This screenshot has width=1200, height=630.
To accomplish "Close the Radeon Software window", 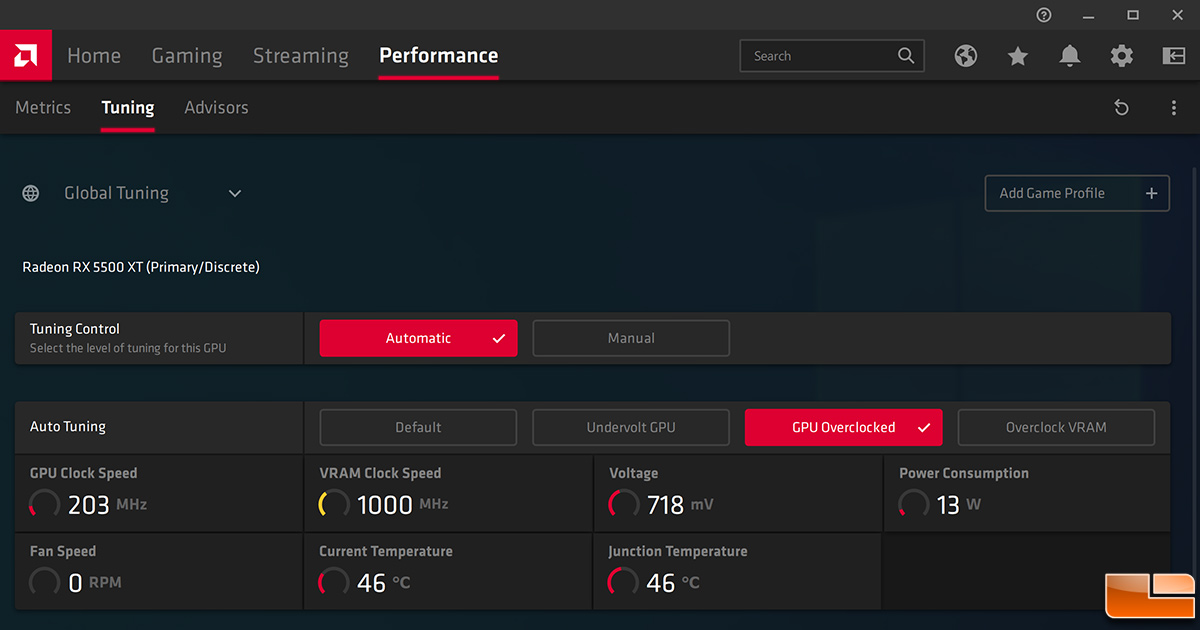I will 1177,15.
